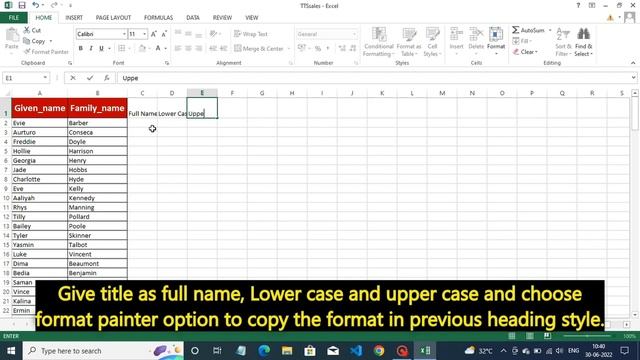The height and width of the screenshot is (360, 640).
Task: Click the Given_name header cell
Action: tap(40, 108)
